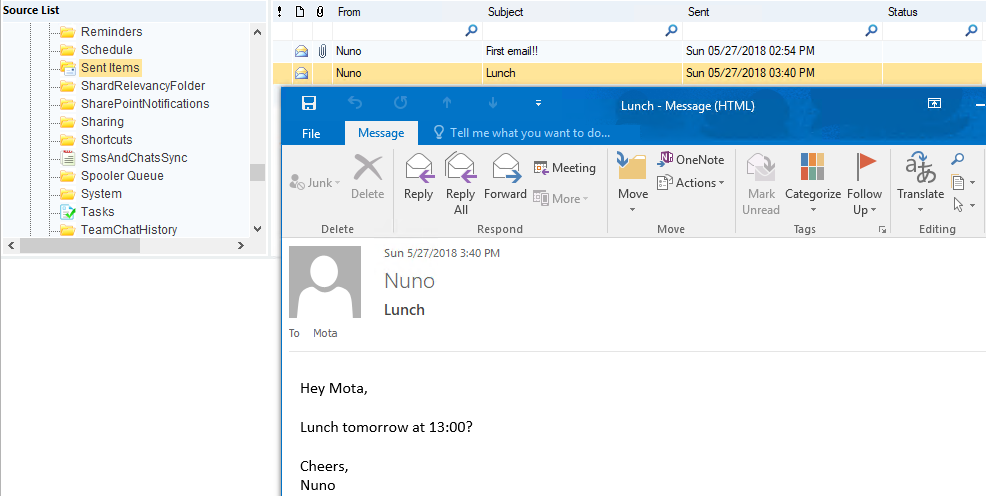Open Customize Quick Access Toolbar dropdown
Image resolution: width=986 pixels, height=496 pixels.
538,103
